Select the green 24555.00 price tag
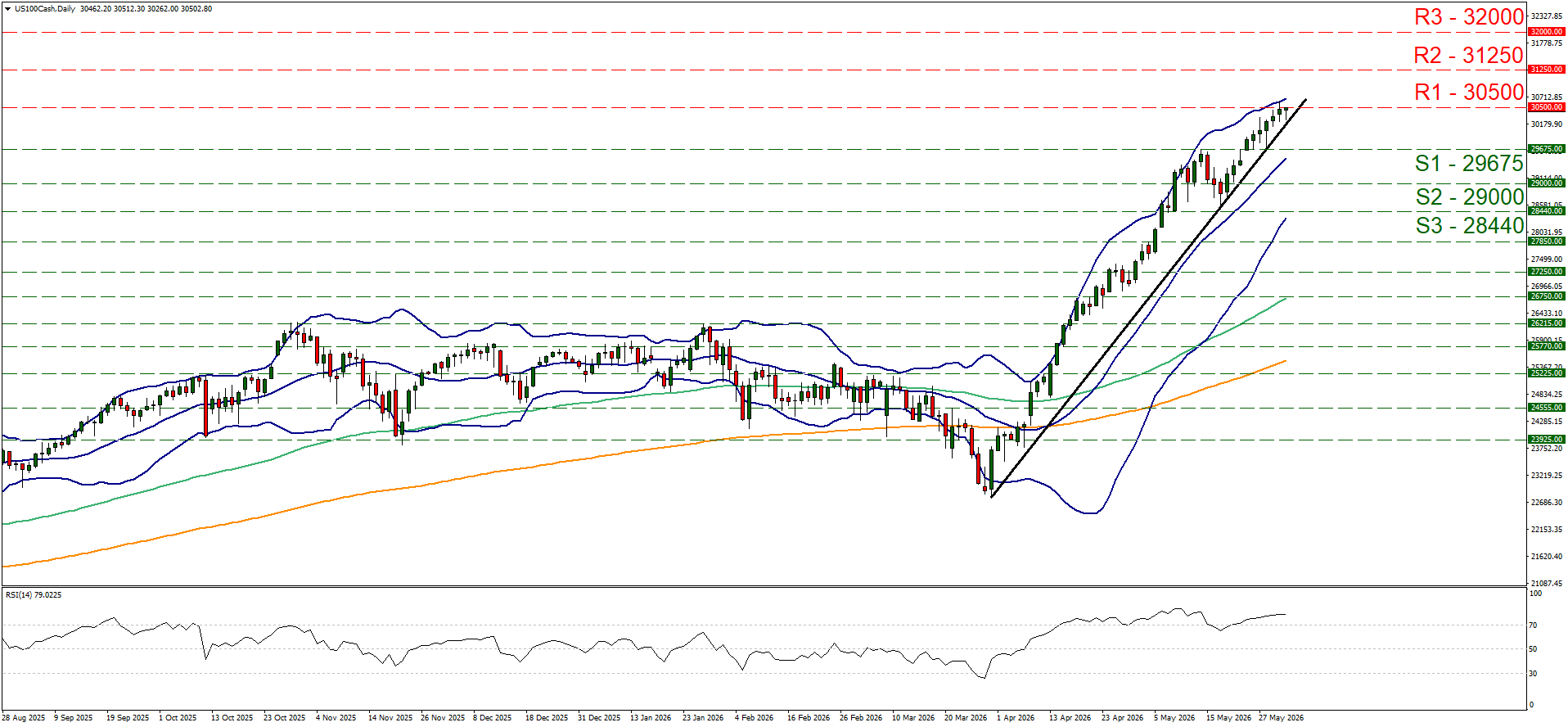Viewport: 1568px width, 727px height. (x=1546, y=408)
